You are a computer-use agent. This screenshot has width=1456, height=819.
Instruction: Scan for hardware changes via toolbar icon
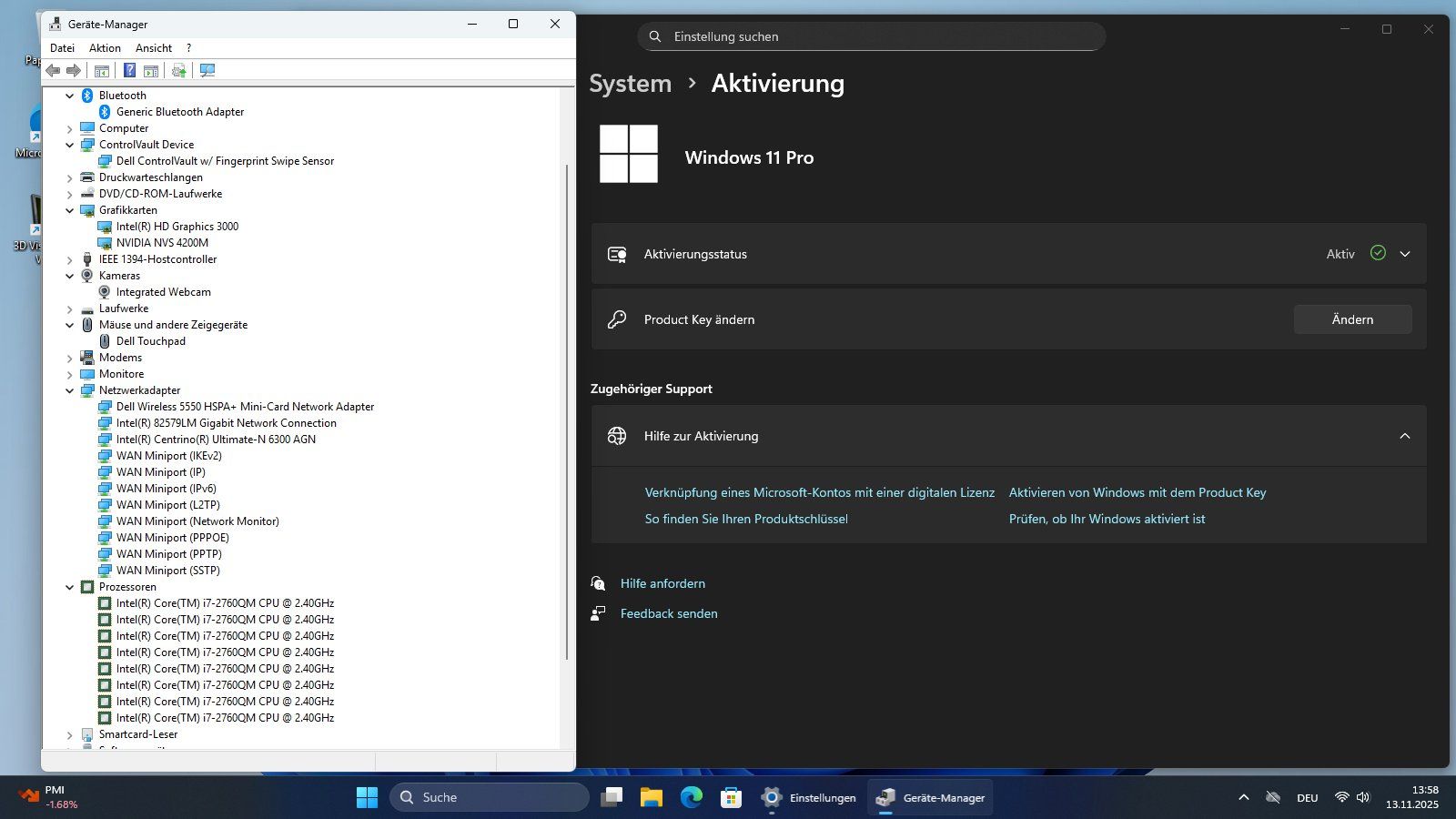click(x=207, y=70)
